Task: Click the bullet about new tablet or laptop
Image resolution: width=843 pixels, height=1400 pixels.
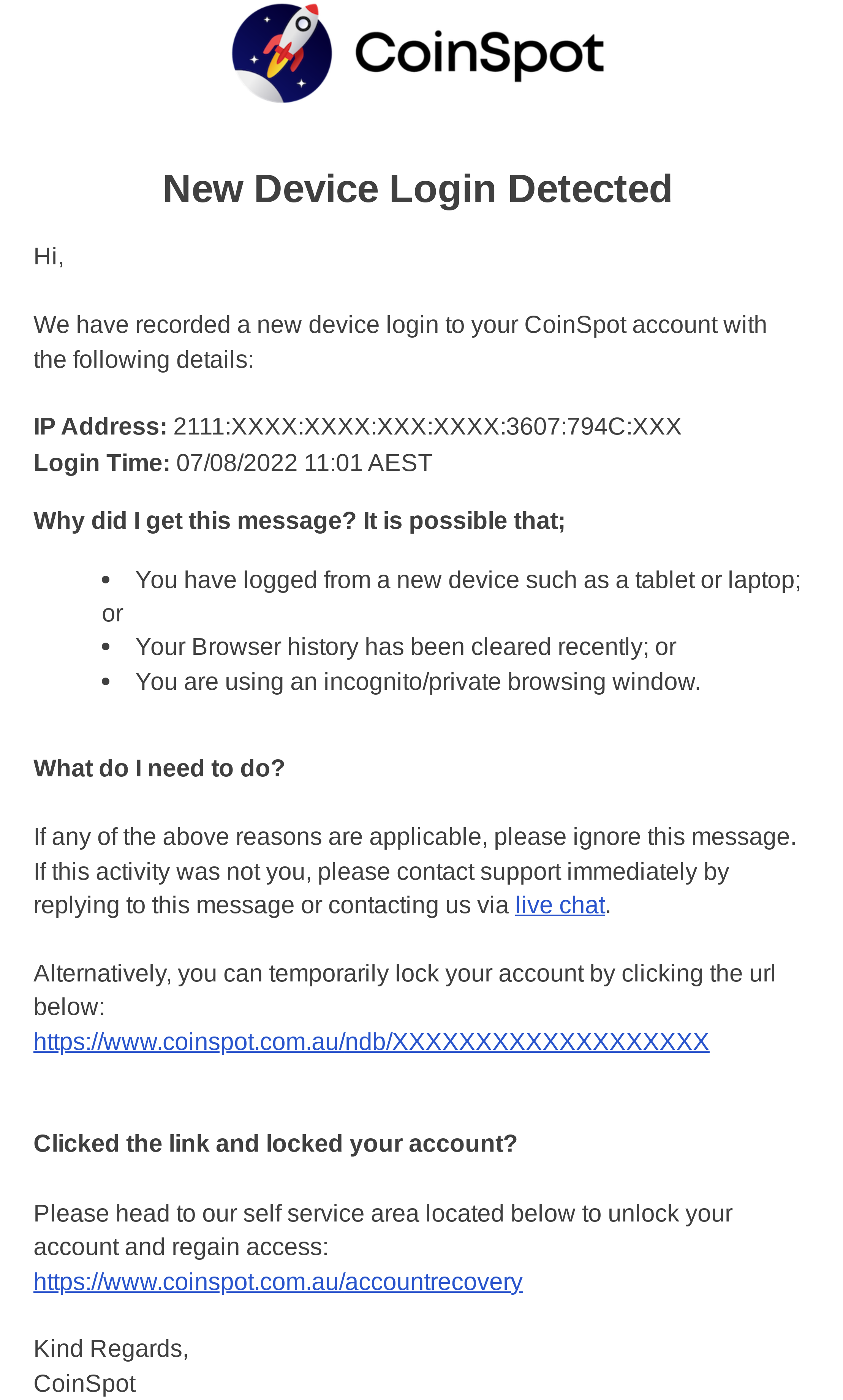Action: (468, 580)
